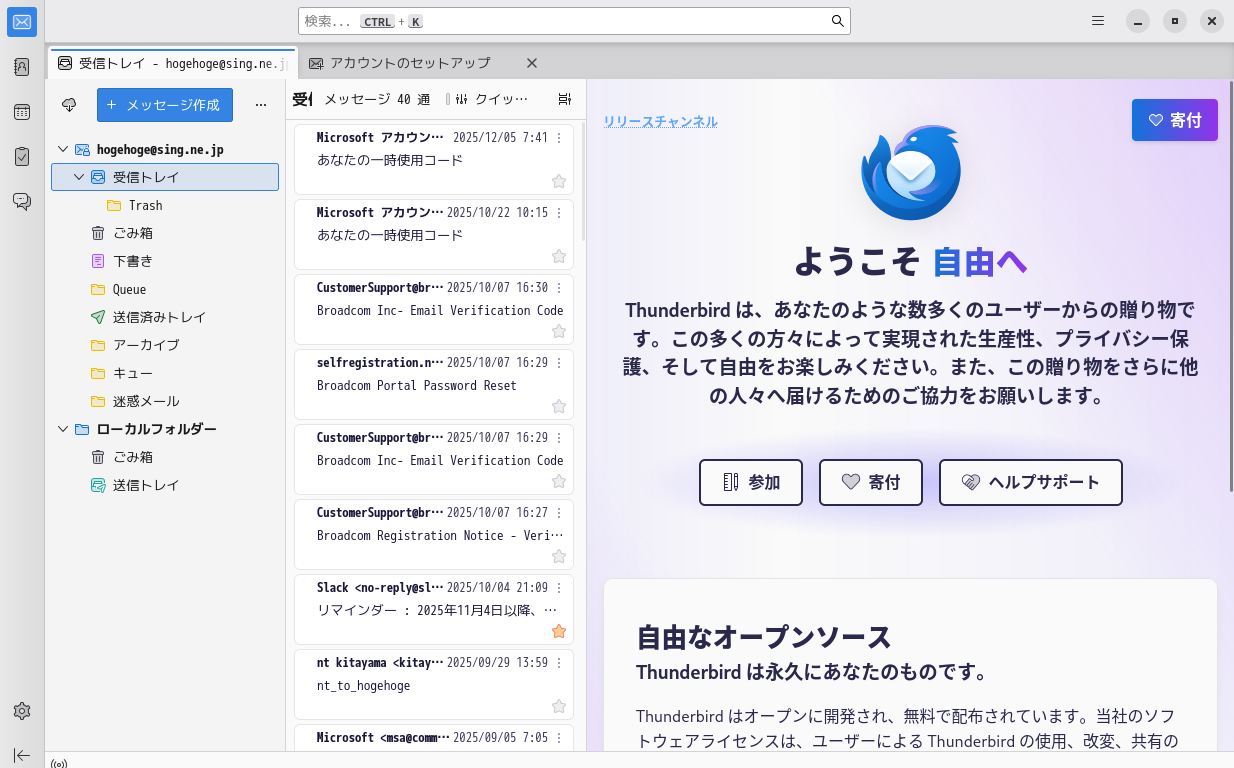Toggle the クイック filter button
1234x768 pixels.
[x=490, y=99]
